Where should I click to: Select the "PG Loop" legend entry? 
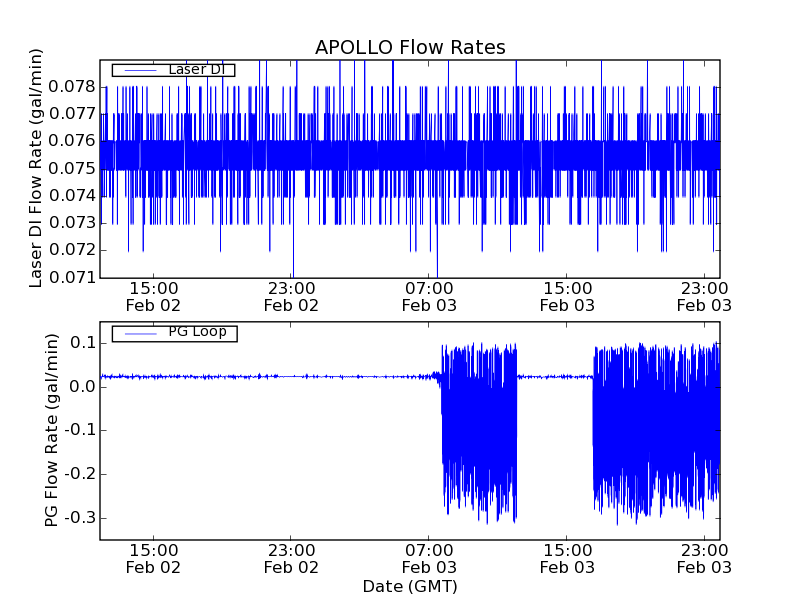click(x=174, y=333)
